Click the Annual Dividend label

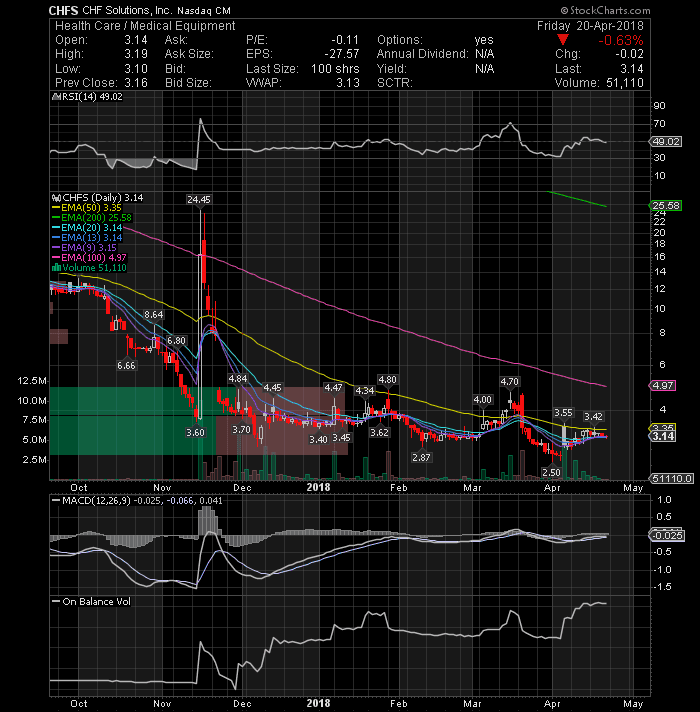pos(423,54)
